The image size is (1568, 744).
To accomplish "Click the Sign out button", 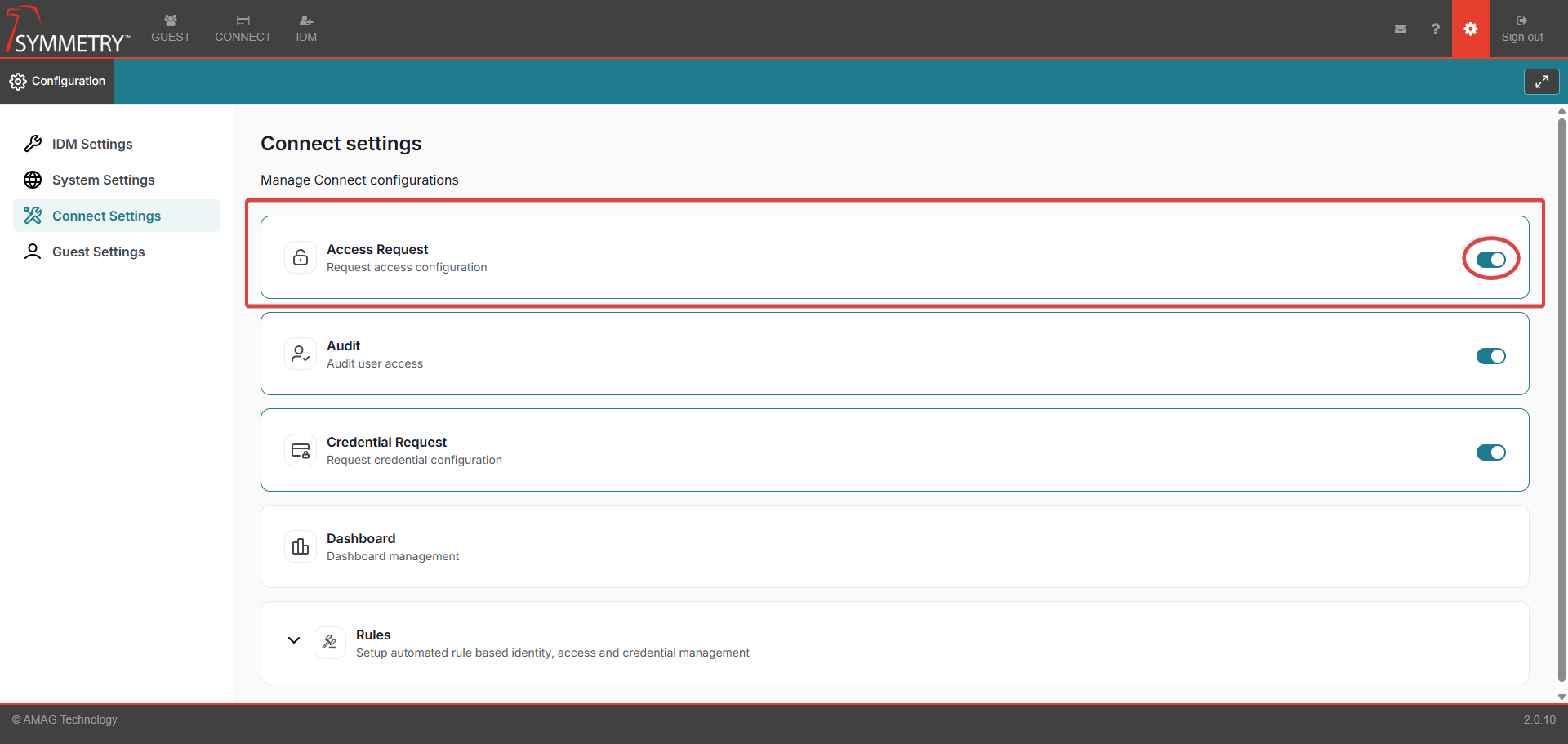I will 1522,29.
